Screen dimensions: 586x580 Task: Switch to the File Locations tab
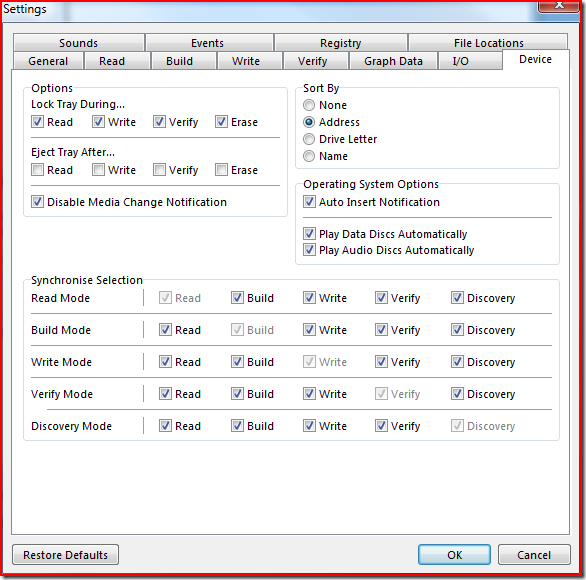point(488,43)
